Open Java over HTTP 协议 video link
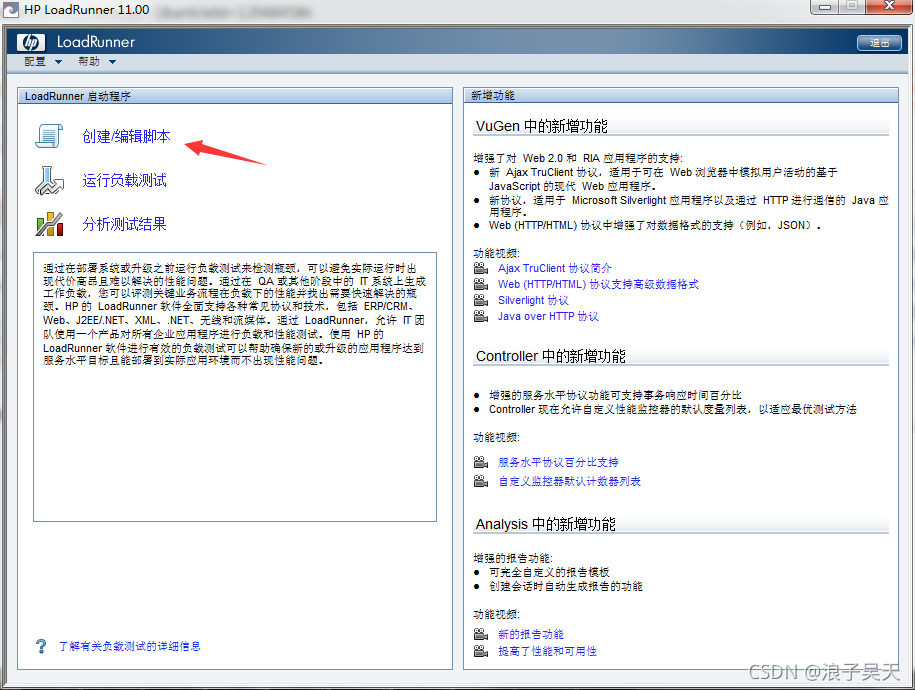Screen dimensions: 915x690 [x=548, y=316]
